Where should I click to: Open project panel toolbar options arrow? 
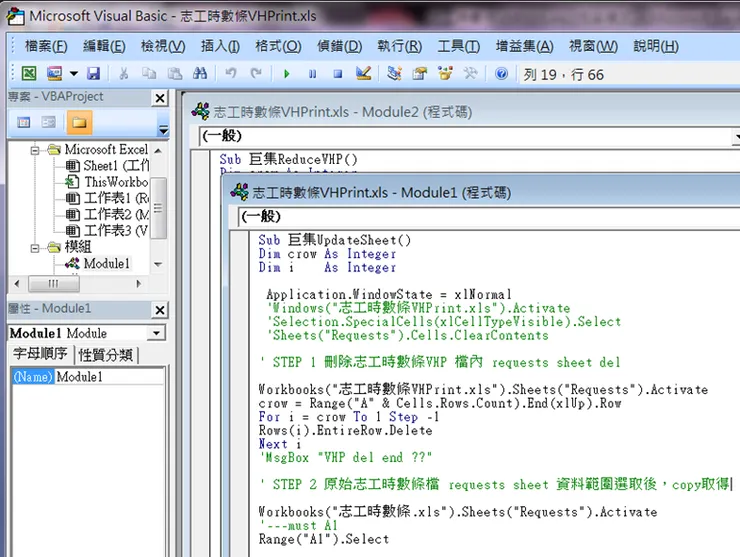163,128
